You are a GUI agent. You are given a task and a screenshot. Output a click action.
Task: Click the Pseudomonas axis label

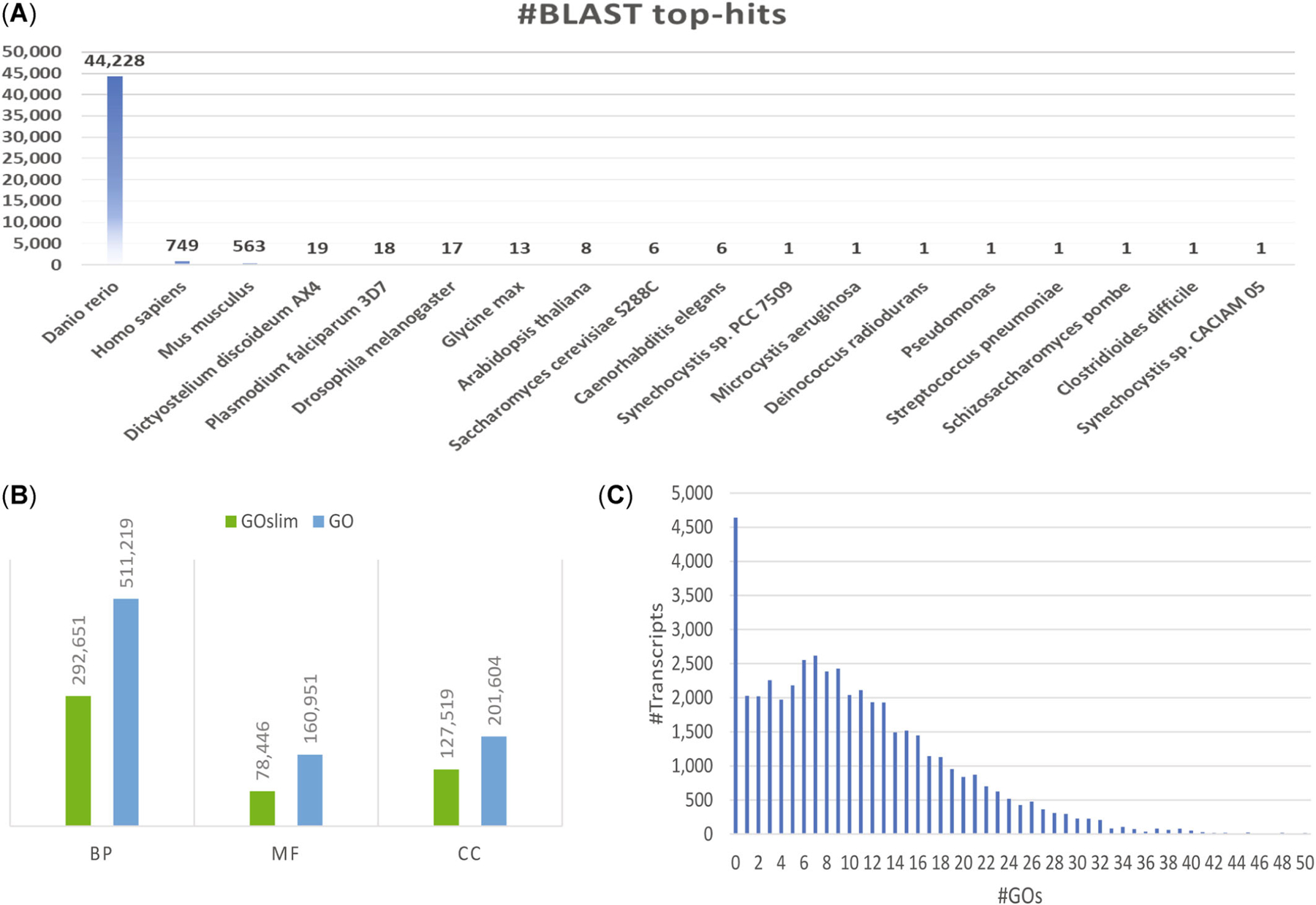point(948,320)
